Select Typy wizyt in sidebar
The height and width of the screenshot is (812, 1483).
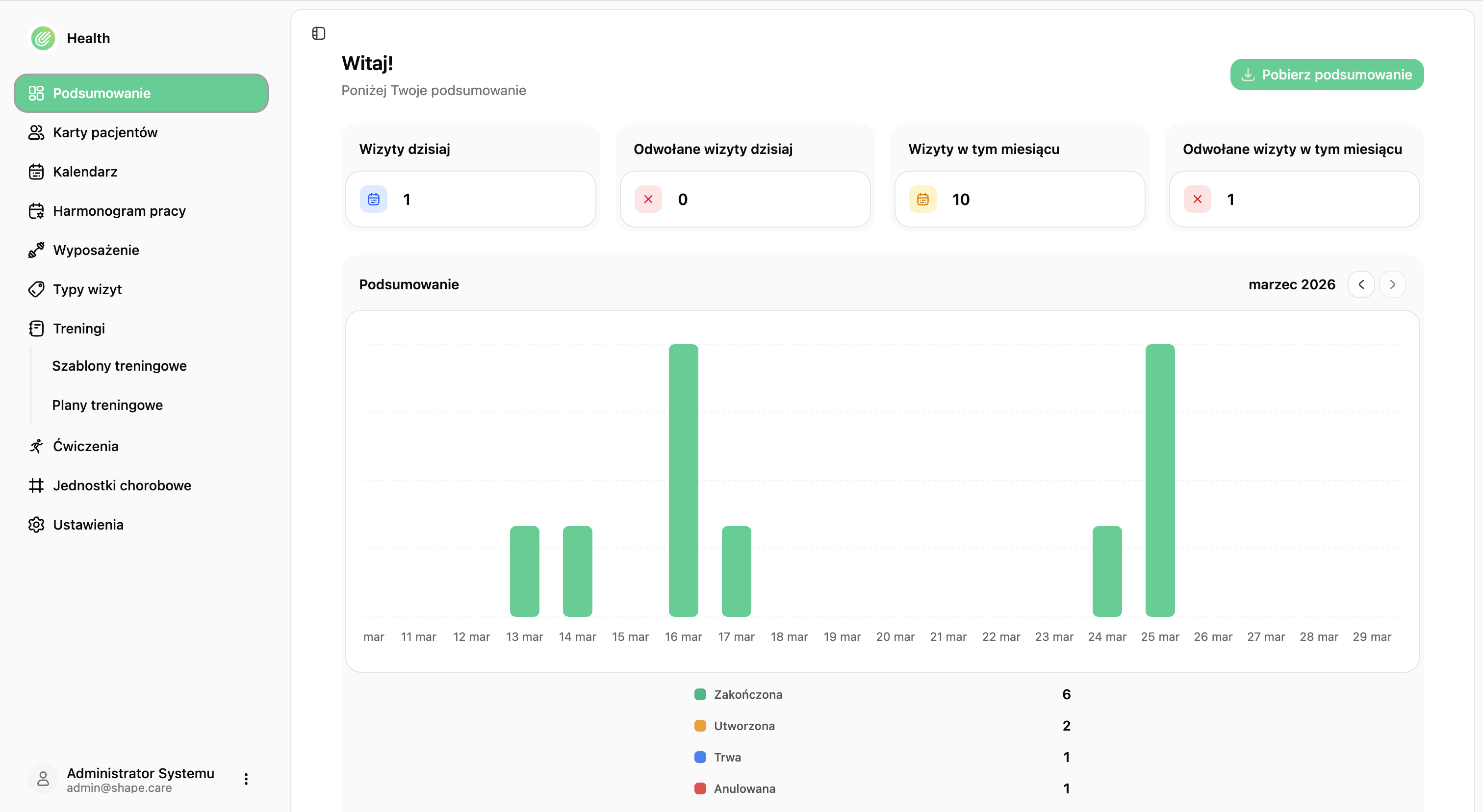pyautogui.click(x=87, y=289)
